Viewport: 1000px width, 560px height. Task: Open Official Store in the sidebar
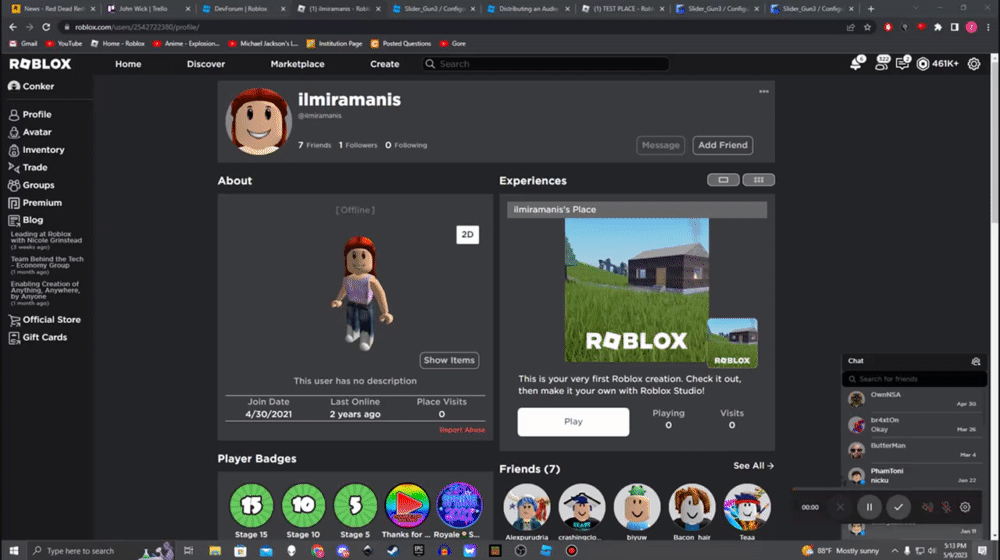tap(44, 320)
